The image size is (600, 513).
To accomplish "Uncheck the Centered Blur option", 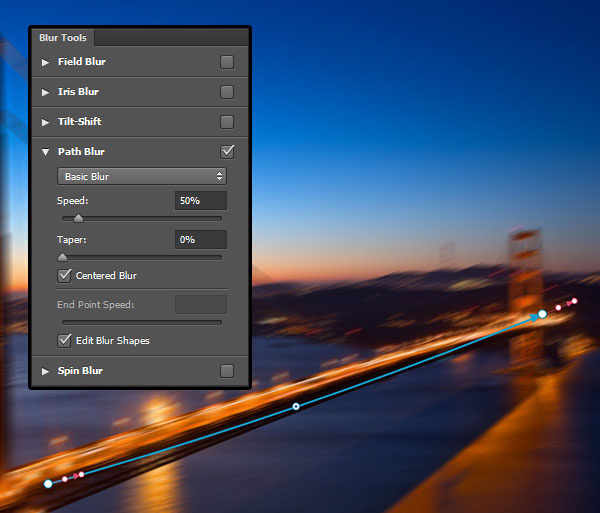I will (64, 275).
